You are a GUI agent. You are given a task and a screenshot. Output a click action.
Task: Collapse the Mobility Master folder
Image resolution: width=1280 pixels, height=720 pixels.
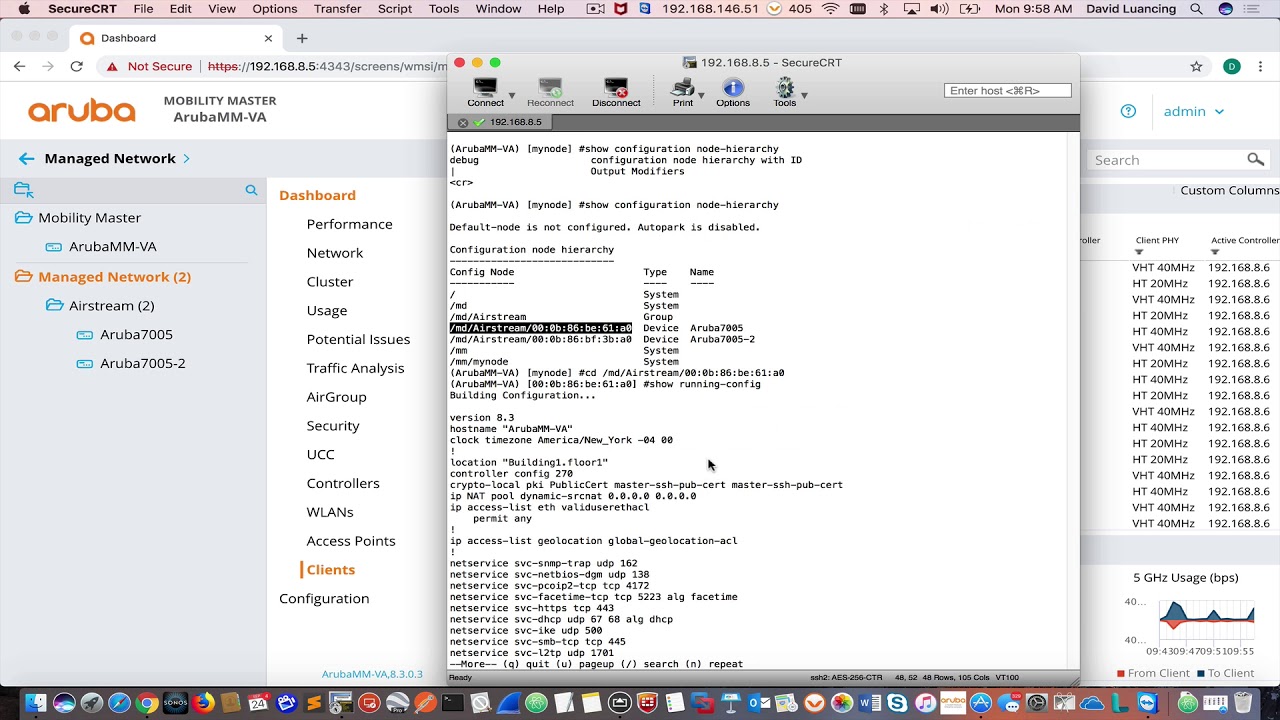click(23, 218)
